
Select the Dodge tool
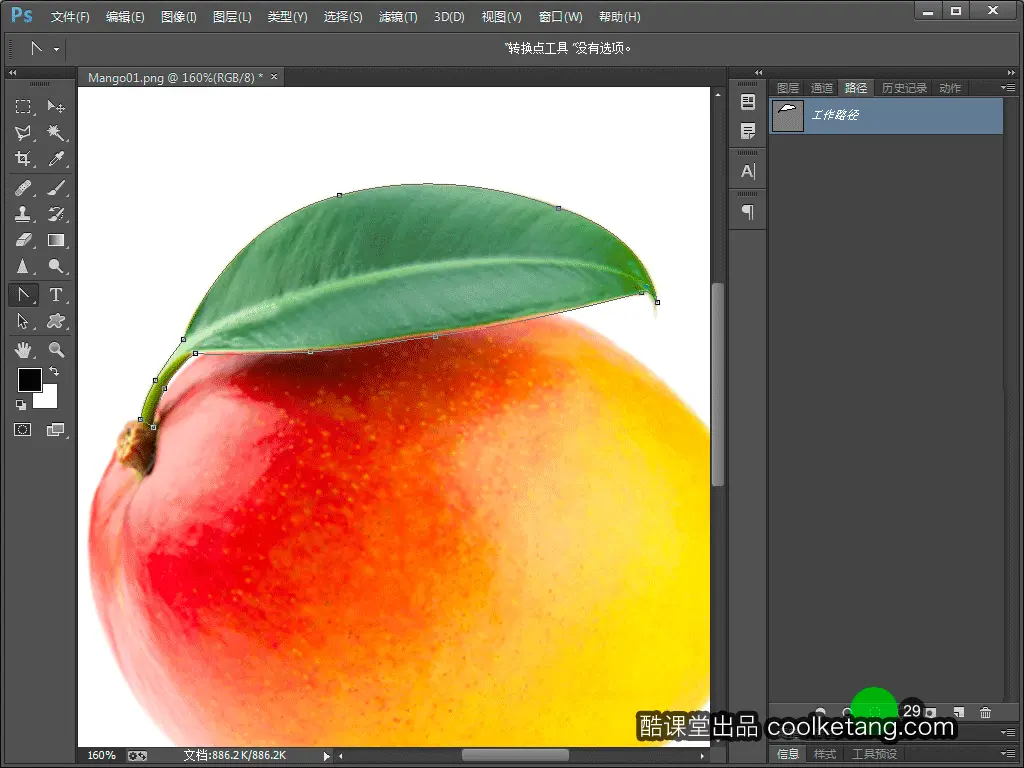[56, 266]
